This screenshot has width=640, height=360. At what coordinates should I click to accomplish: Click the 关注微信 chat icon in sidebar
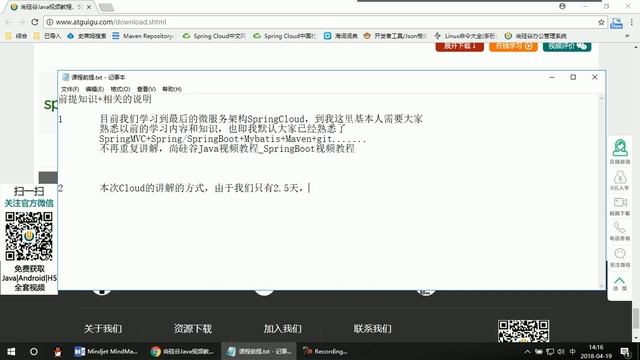click(x=620, y=258)
